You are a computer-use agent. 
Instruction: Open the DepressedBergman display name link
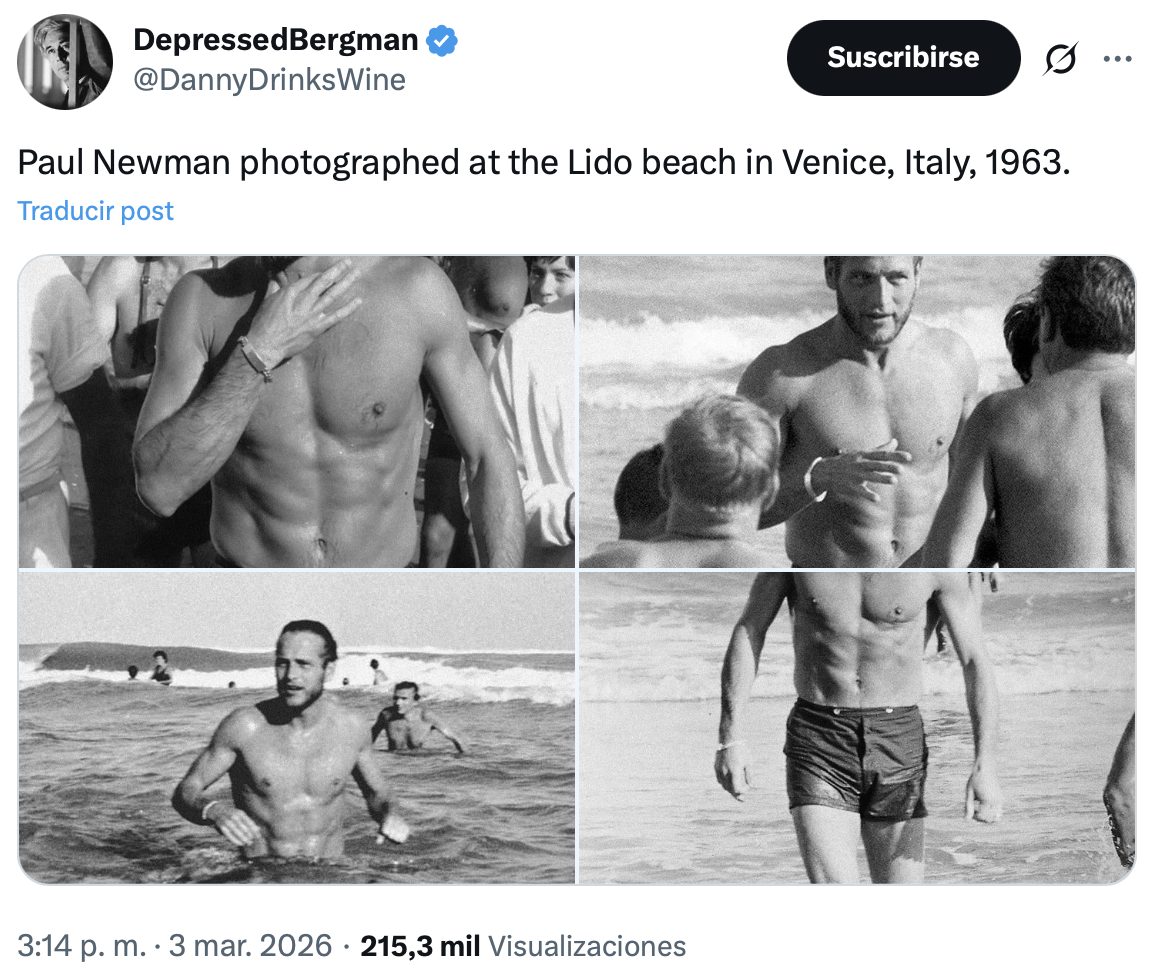point(276,40)
